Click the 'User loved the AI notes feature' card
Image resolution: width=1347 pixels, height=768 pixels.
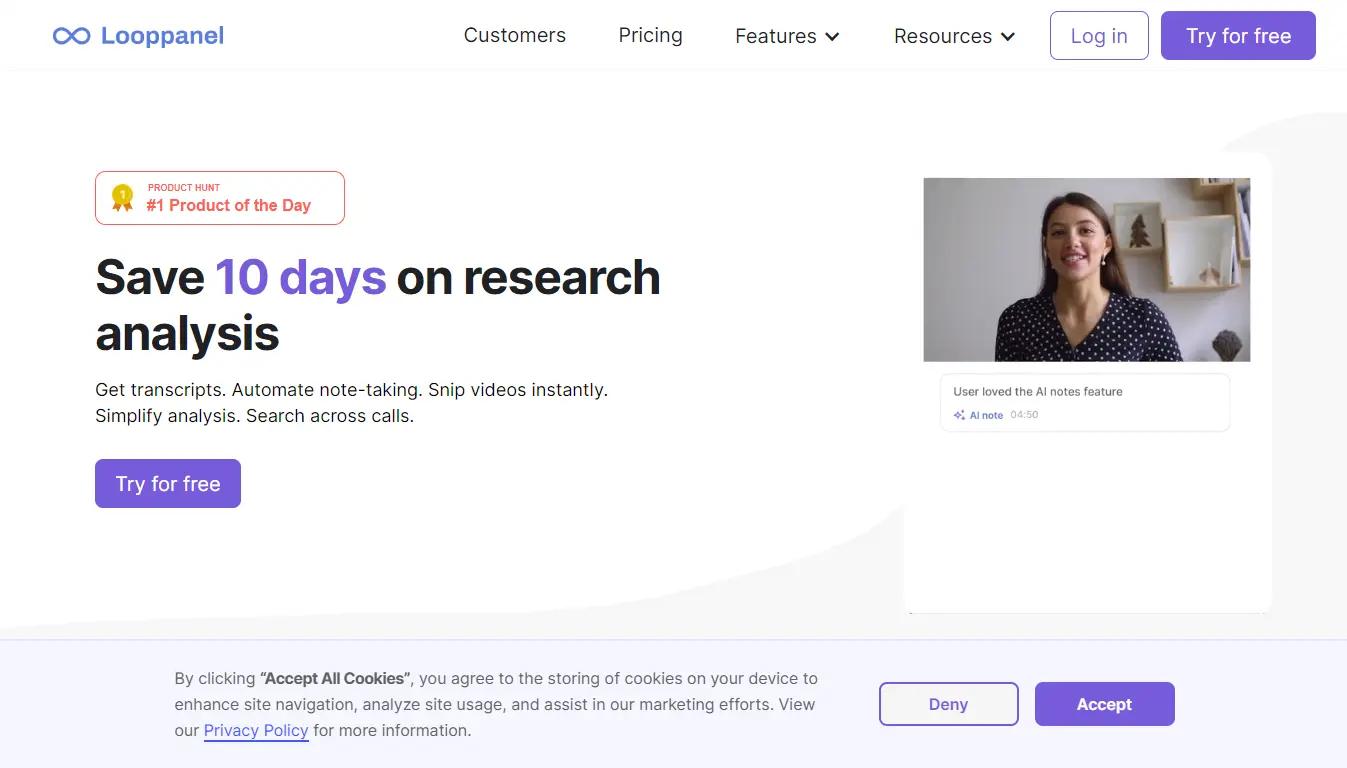(x=1085, y=403)
